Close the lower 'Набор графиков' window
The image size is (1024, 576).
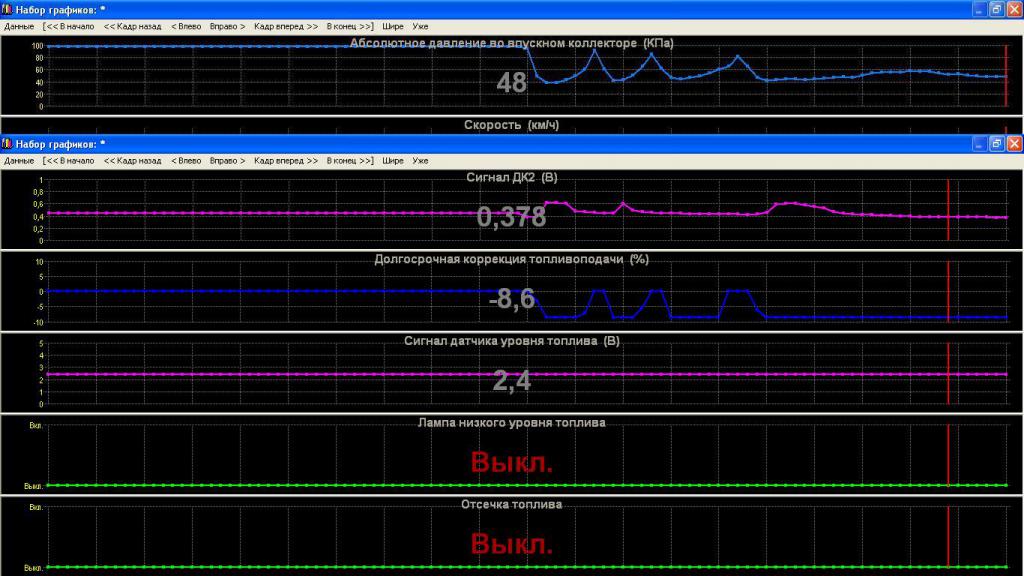pyautogui.click(x=1014, y=143)
